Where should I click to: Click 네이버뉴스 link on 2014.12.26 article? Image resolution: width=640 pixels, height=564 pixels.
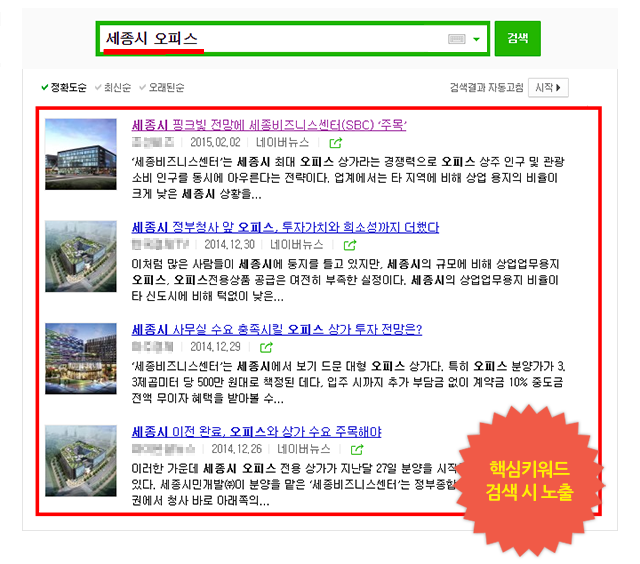(x=304, y=449)
